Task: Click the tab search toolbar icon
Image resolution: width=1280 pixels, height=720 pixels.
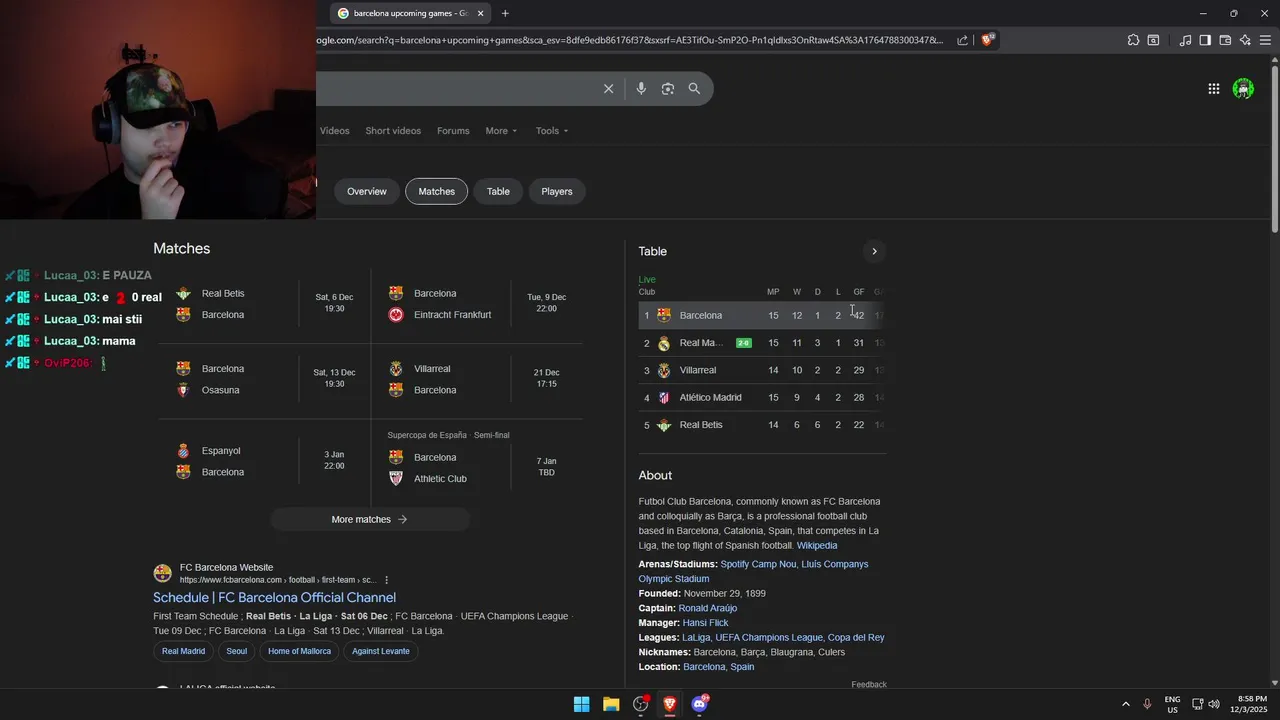Action: click(x=1153, y=40)
